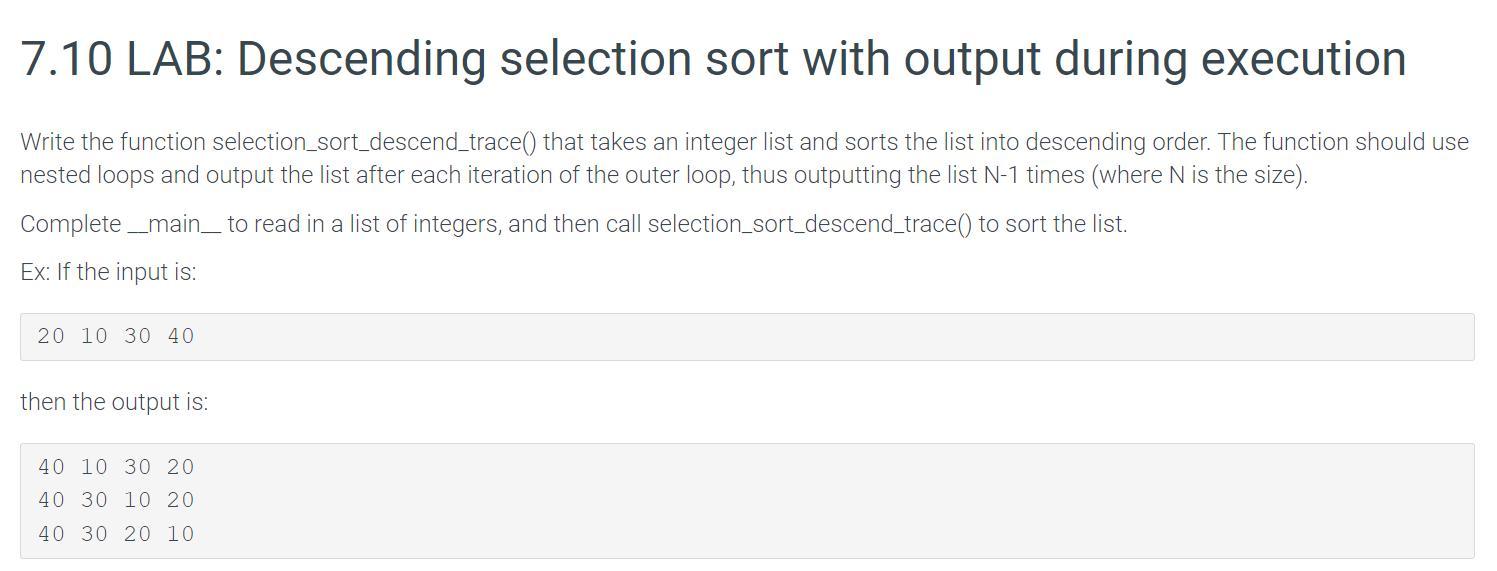Click the example input box showing 20 10 30 40
This screenshot has width=1497, height=571.
pos(747,337)
